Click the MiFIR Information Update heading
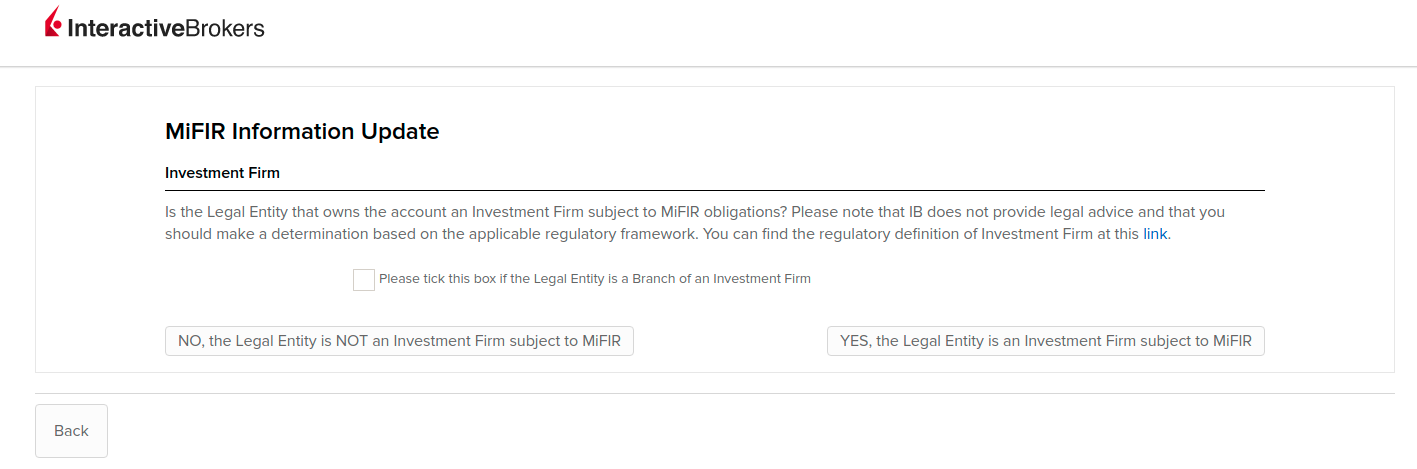Image resolution: width=1417 pixels, height=469 pixels. (302, 131)
